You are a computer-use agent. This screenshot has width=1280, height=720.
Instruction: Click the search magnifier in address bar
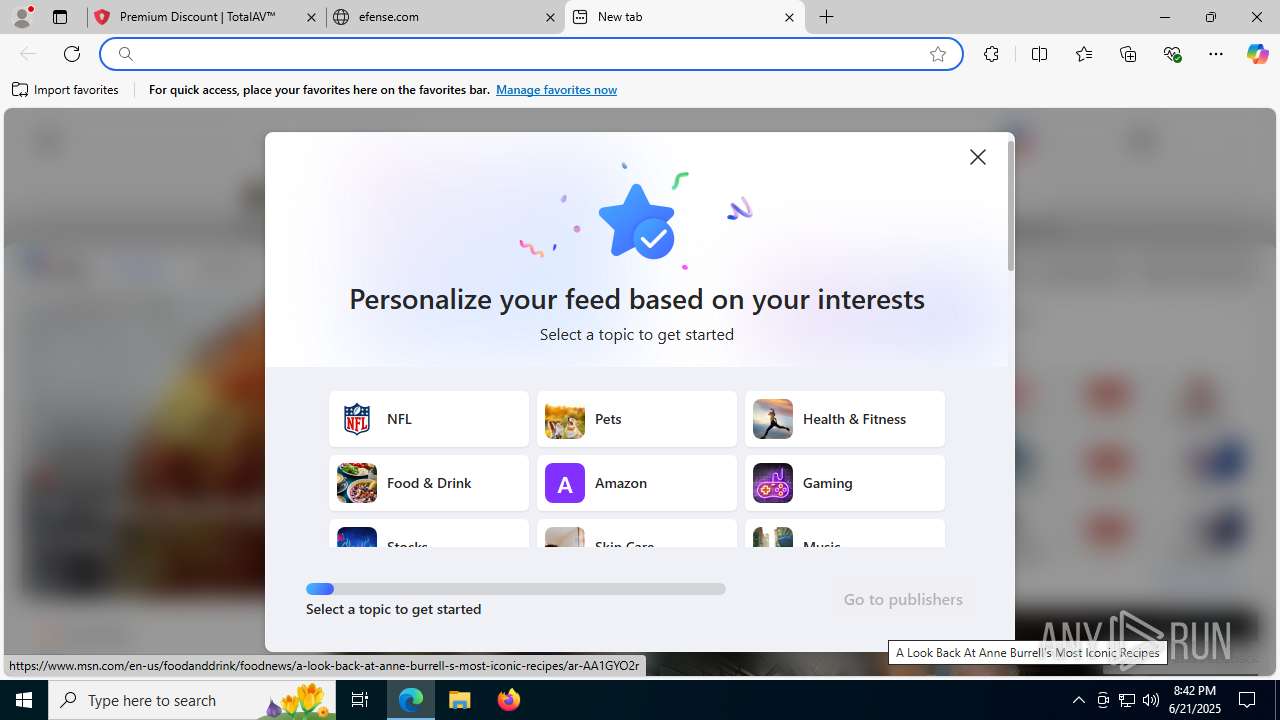[x=126, y=54]
